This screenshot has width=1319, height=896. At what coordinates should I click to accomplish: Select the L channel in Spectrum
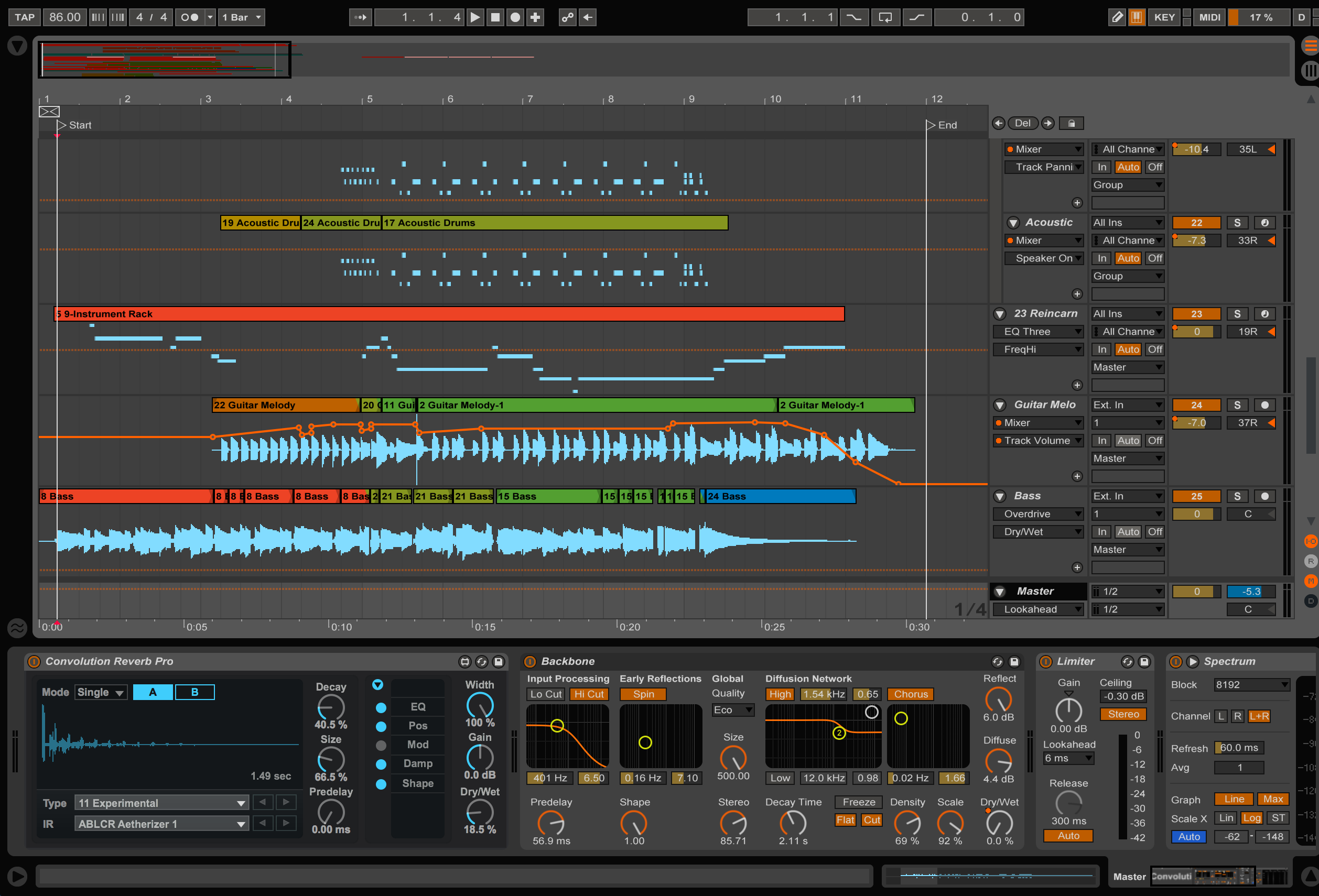tap(1220, 716)
